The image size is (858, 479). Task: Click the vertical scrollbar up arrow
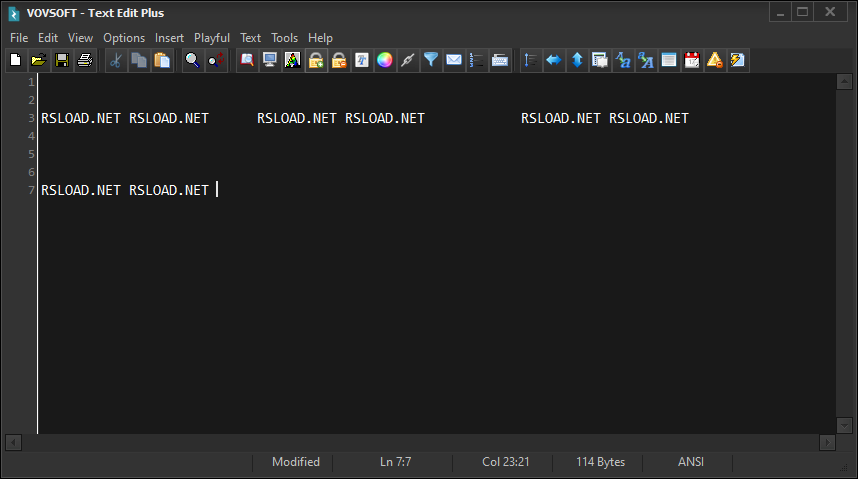pos(844,82)
